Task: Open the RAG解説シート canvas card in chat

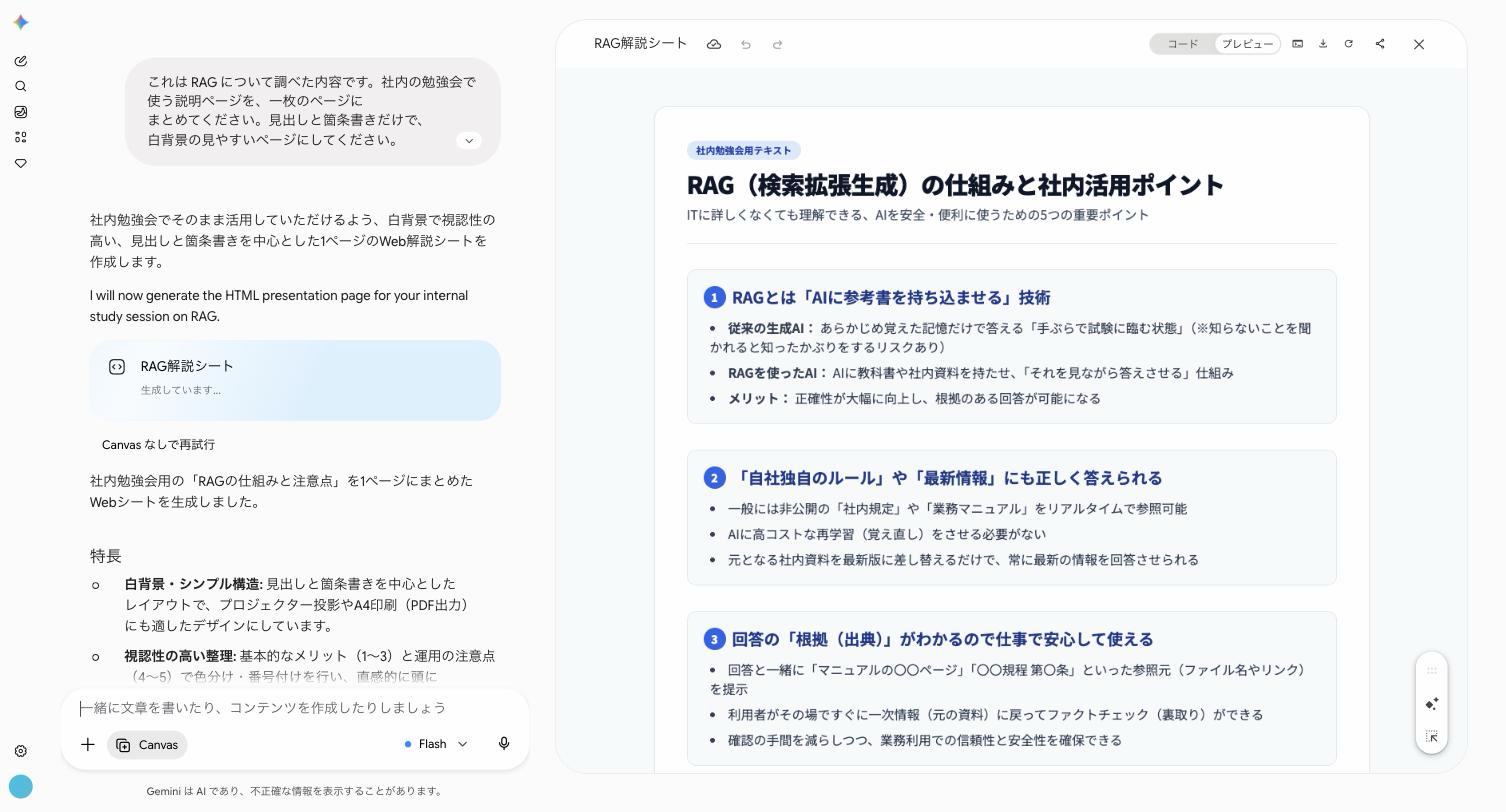Action: click(295, 380)
